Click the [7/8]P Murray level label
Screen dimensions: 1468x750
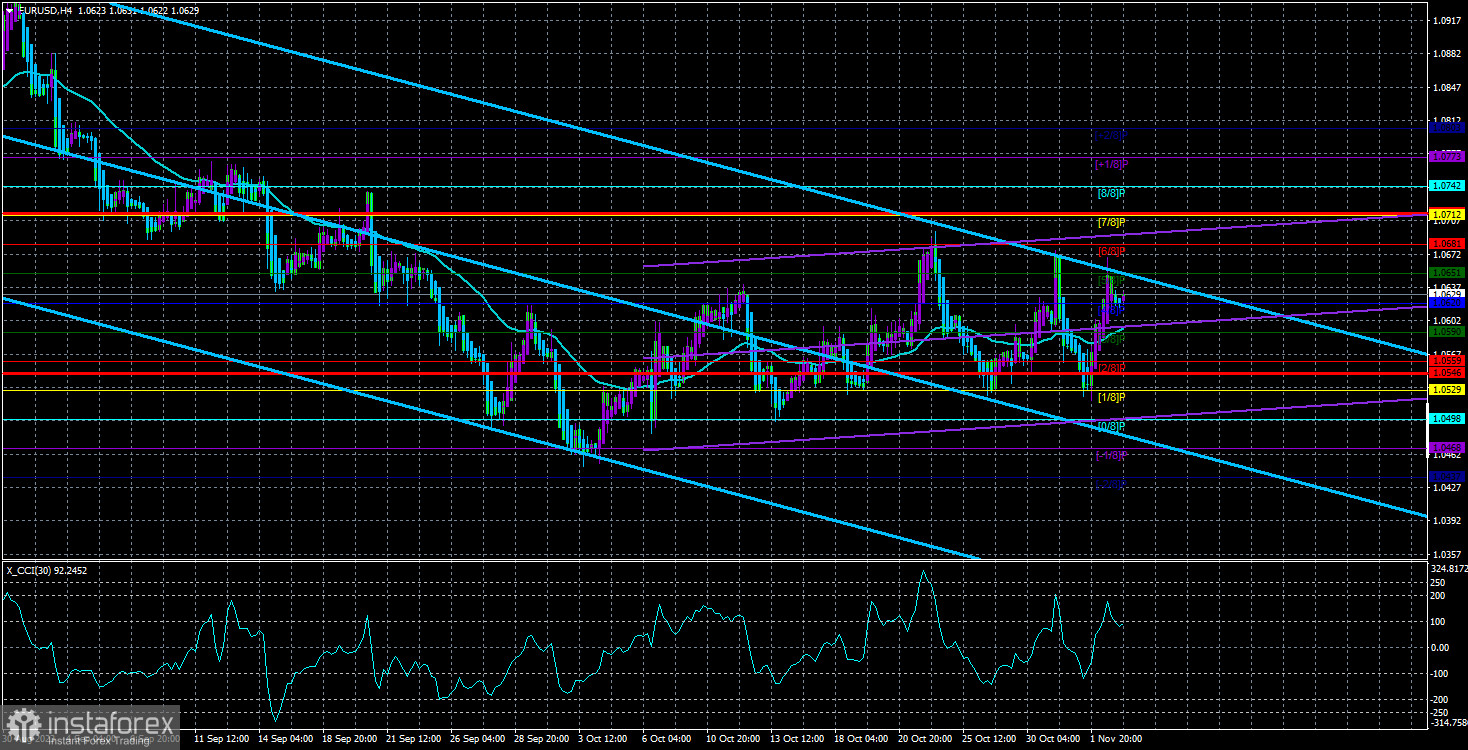[x=1111, y=222]
